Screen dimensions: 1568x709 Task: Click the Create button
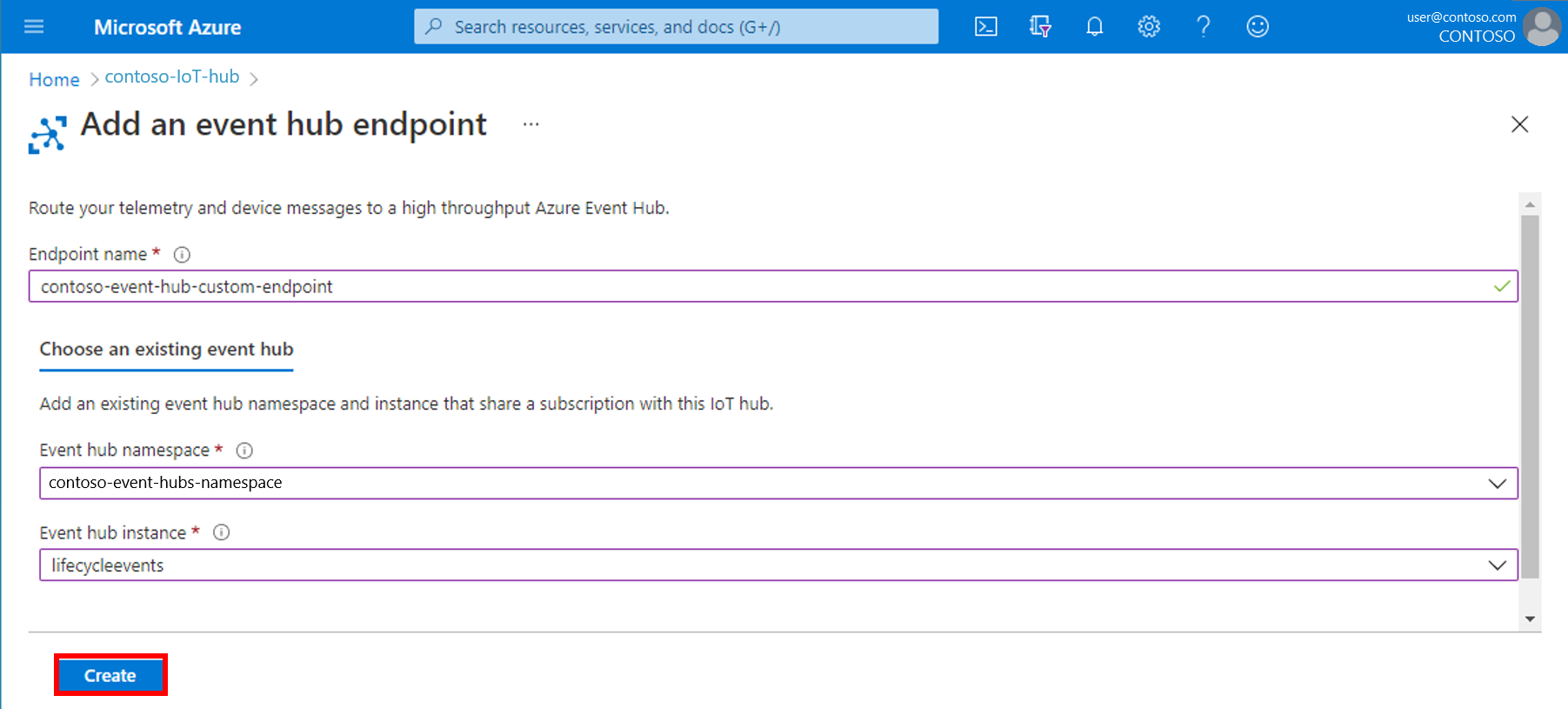pos(110,676)
